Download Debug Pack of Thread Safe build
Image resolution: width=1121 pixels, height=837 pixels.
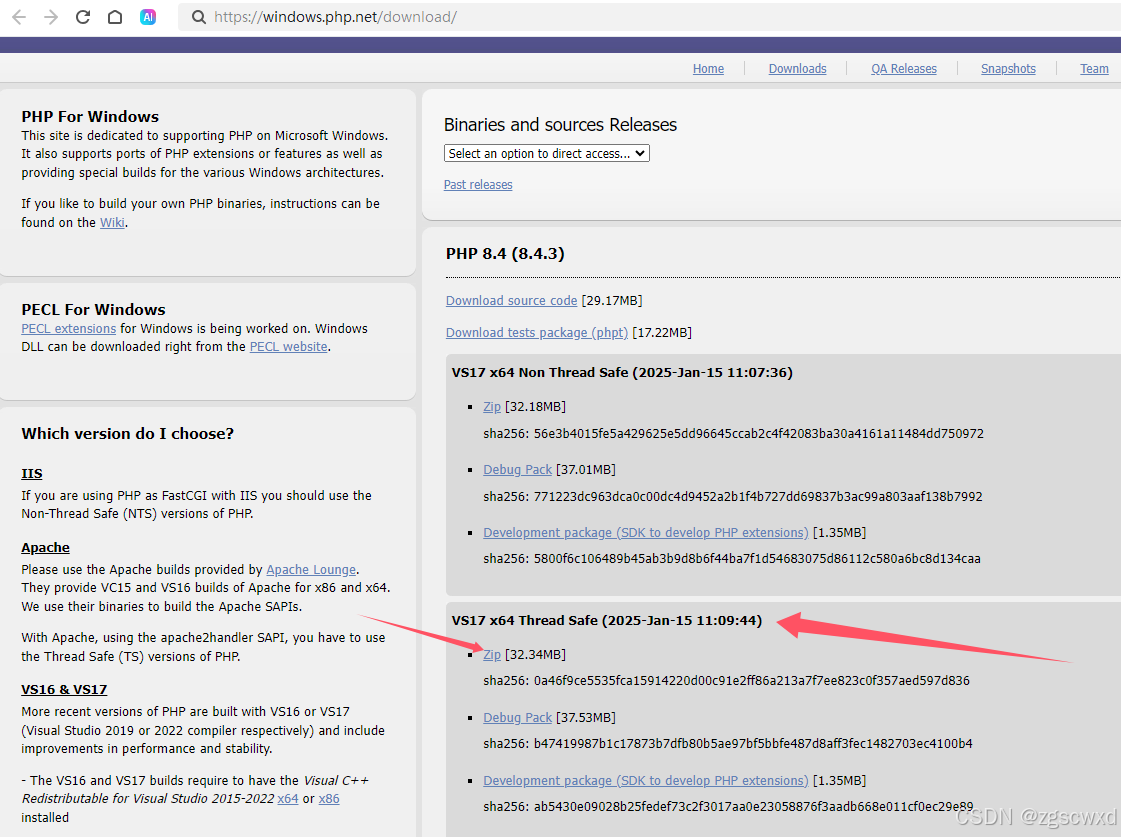click(x=518, y=718)
